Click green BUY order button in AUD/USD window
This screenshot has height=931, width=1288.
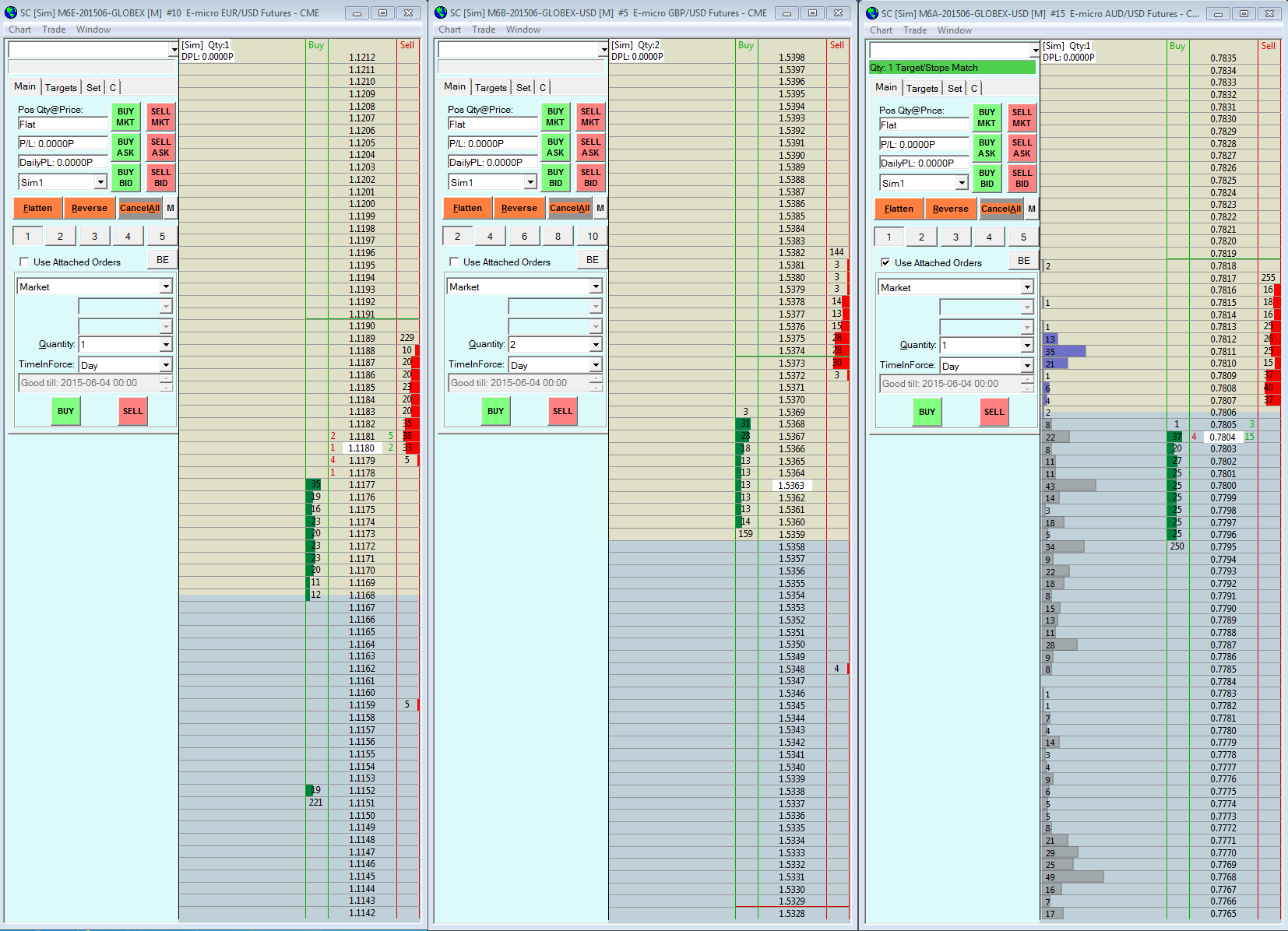pyautogui.click(x=927, y=412)
